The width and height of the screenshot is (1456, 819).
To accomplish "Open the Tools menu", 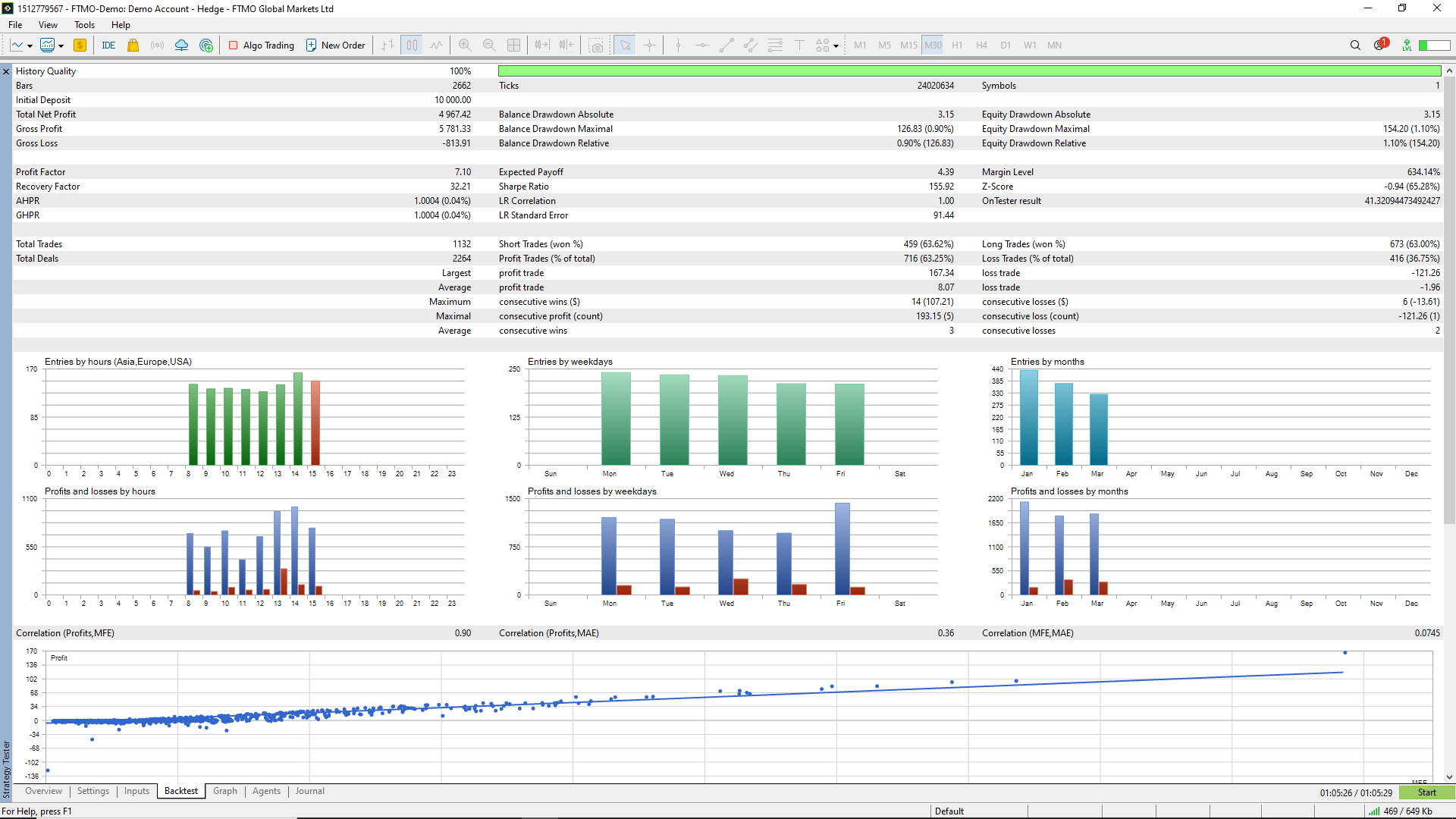I will [84, 25].
